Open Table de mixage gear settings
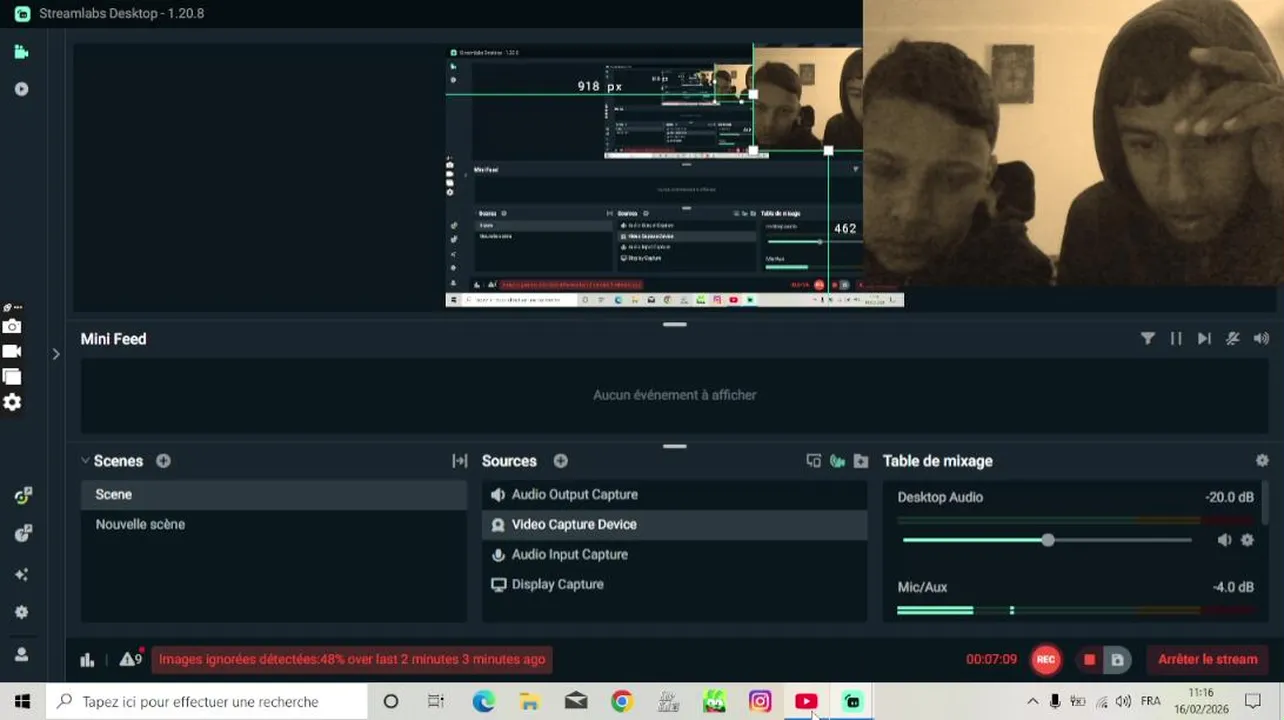 (1262, 461)
